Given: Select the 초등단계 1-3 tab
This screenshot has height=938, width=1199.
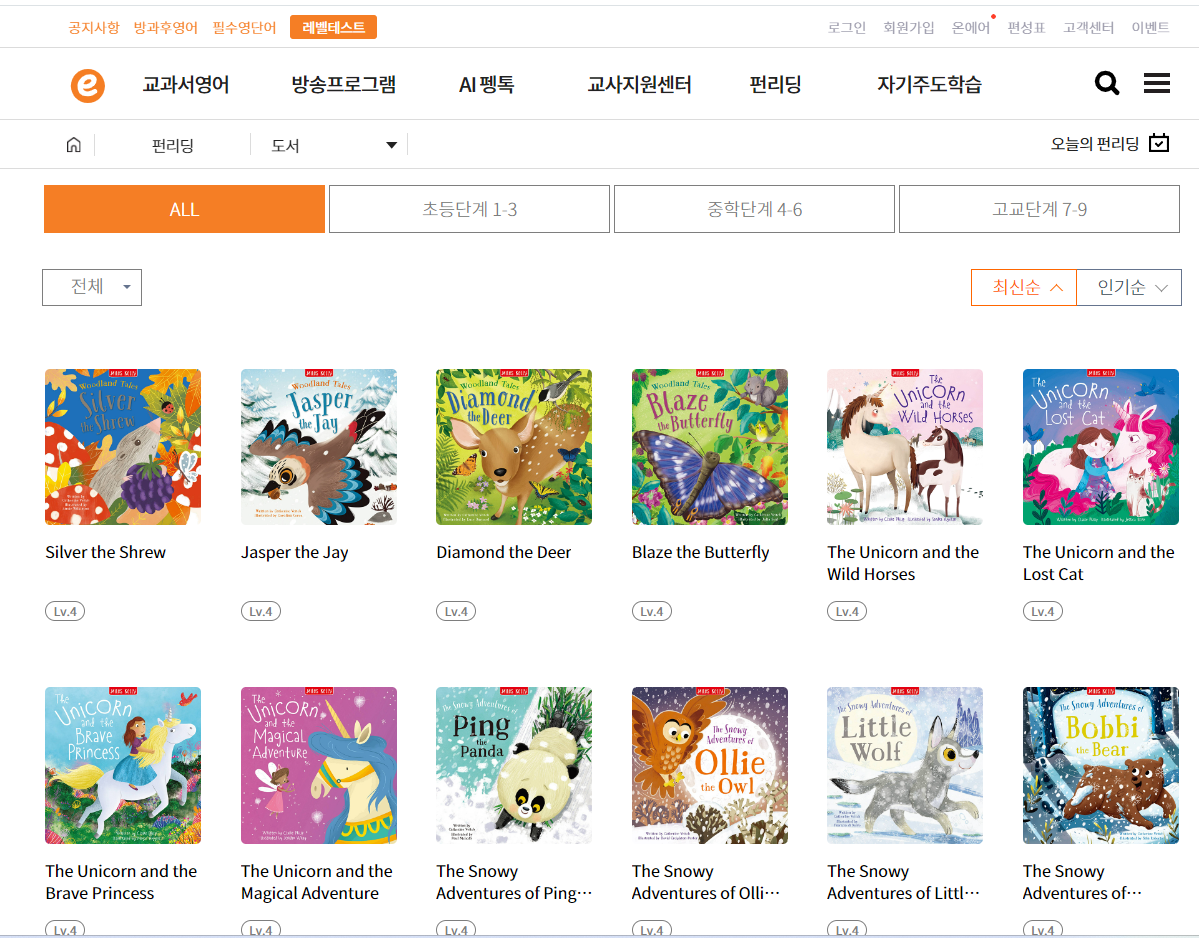Looking at the screenshot, I should tap(470, 209).
